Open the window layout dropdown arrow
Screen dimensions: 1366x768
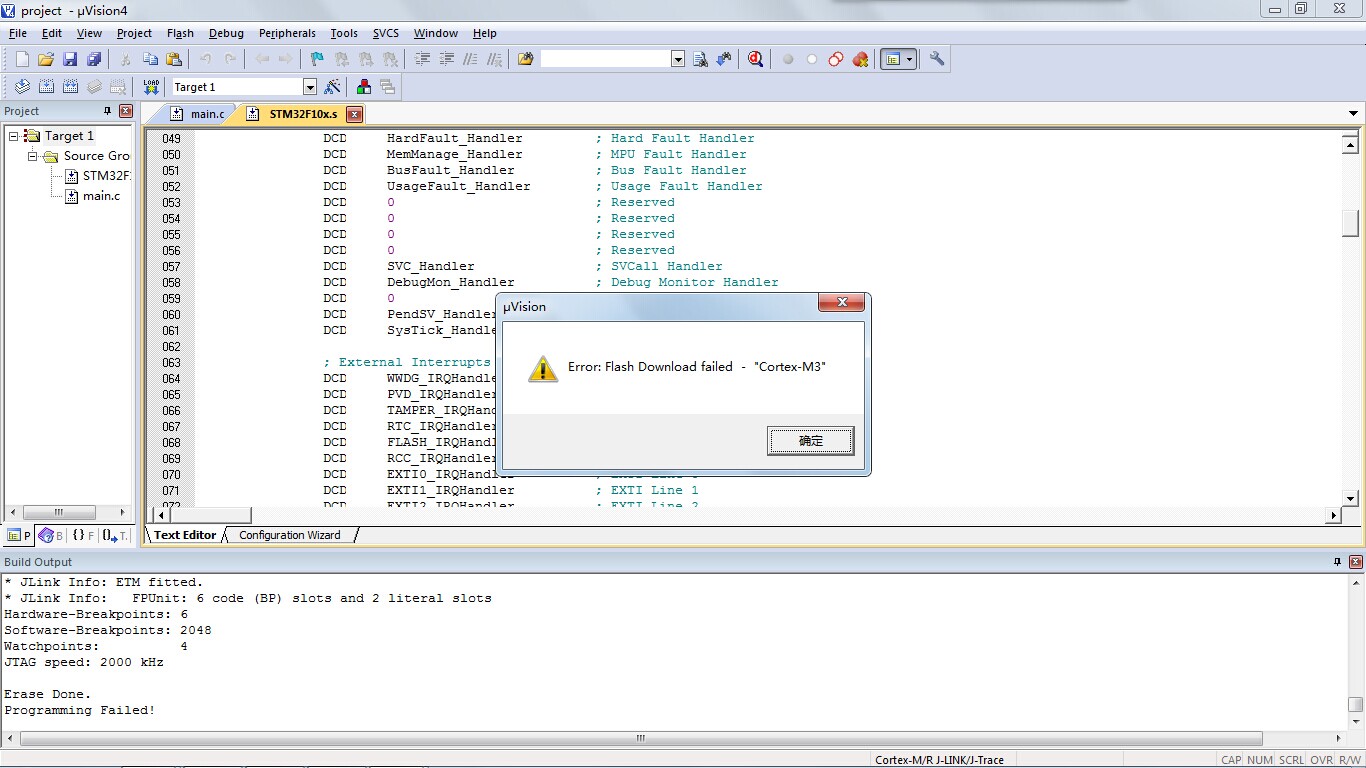pyautogui.click(x=909, y=59)
